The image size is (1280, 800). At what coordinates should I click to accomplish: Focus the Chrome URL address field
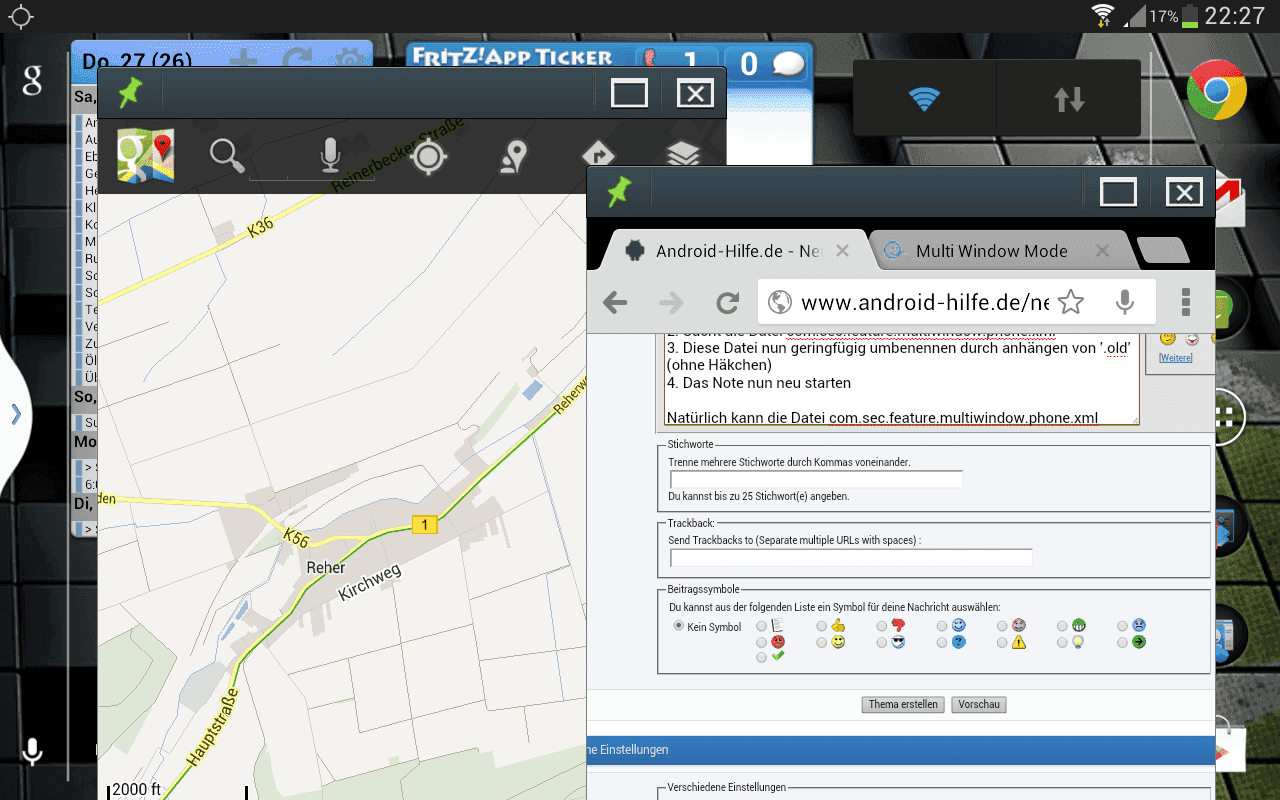[925, 302]
